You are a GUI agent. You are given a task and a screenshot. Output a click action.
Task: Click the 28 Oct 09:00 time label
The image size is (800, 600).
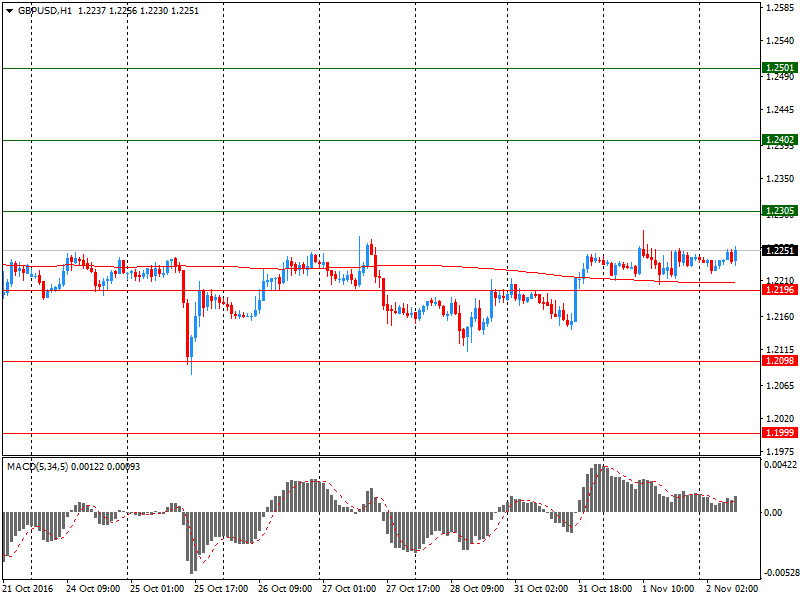tap(477, 589)
